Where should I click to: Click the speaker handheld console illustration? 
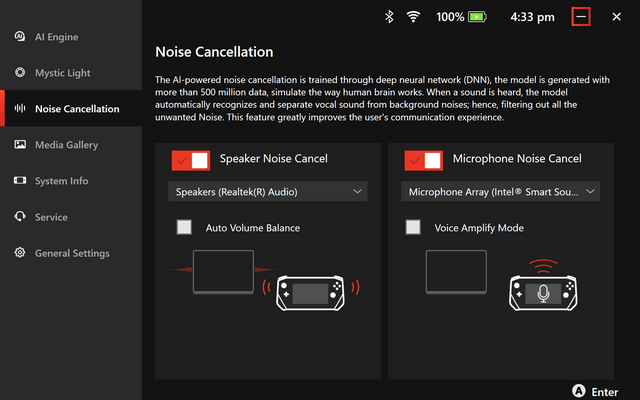click(x=310, y=292)
